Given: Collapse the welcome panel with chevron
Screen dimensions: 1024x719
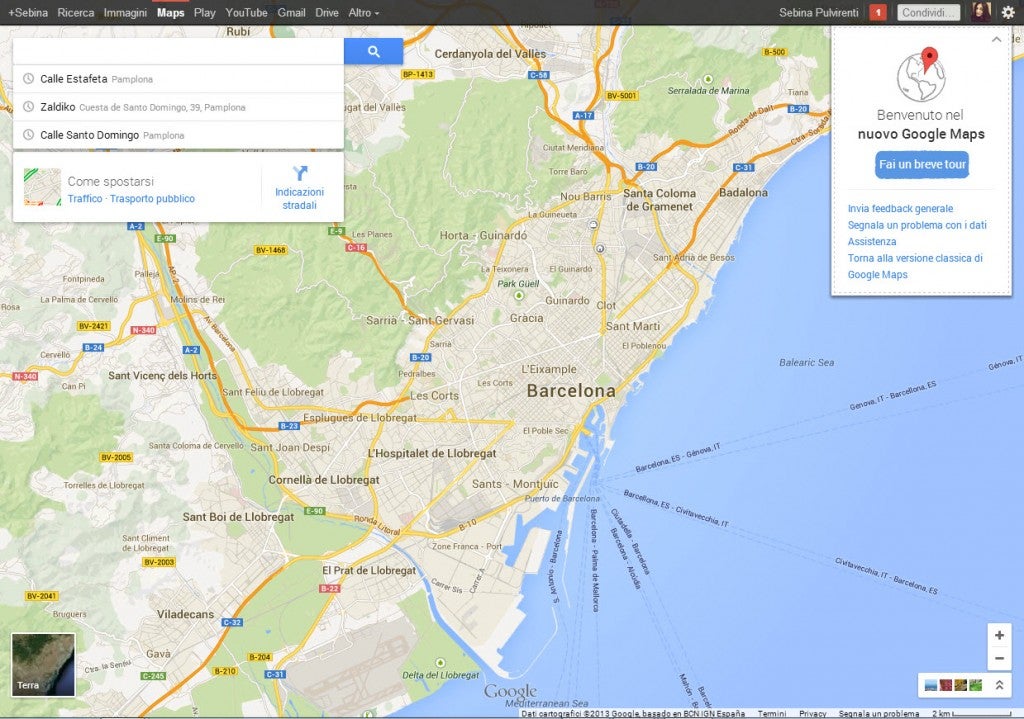Looking at the screenshot, I should (x=996, y=40).
